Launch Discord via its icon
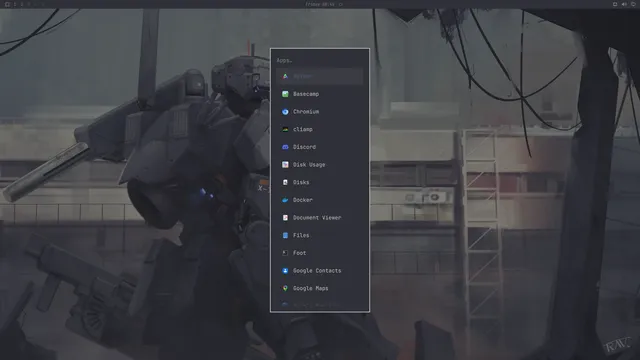This screenshot has width=640, height=360. [x=285, y=147]
